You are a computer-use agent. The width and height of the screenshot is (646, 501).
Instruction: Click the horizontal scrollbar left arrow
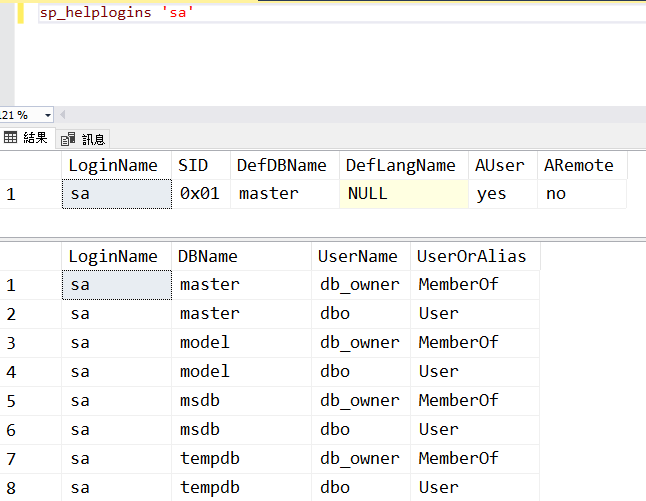(62, 115)
